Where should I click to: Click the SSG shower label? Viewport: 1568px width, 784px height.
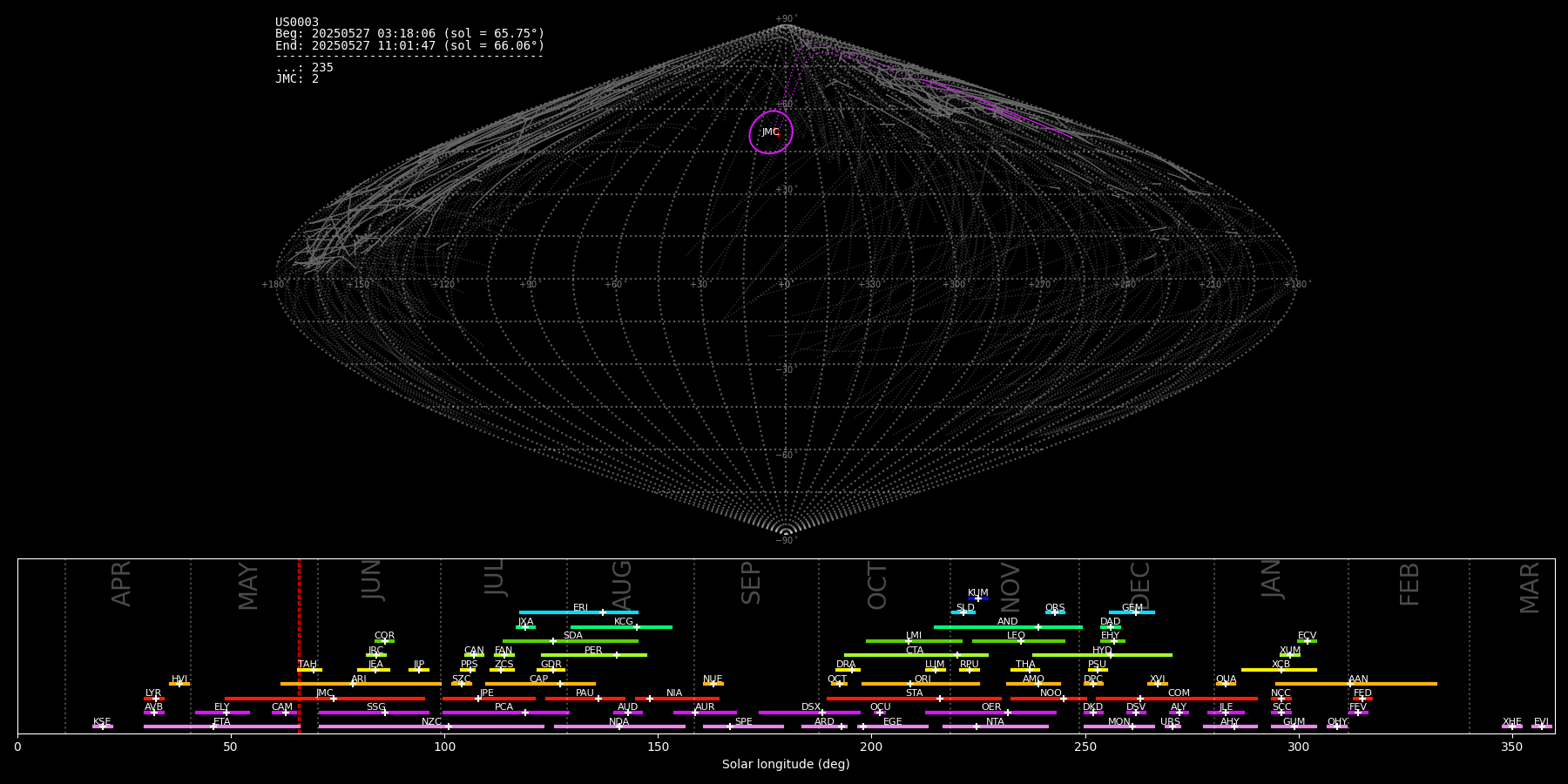coord(376,706)
